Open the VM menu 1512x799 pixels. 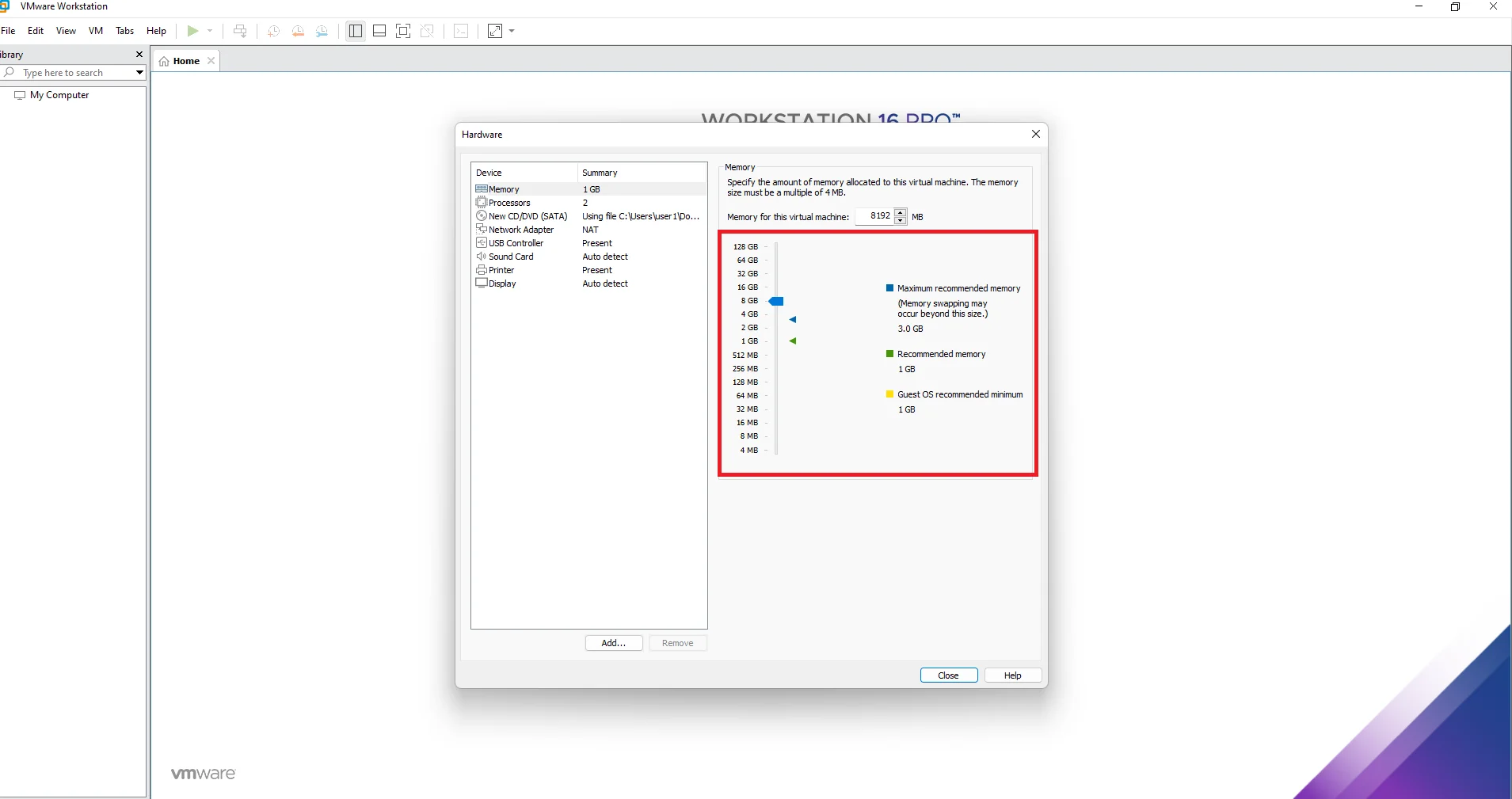(96, 31)
